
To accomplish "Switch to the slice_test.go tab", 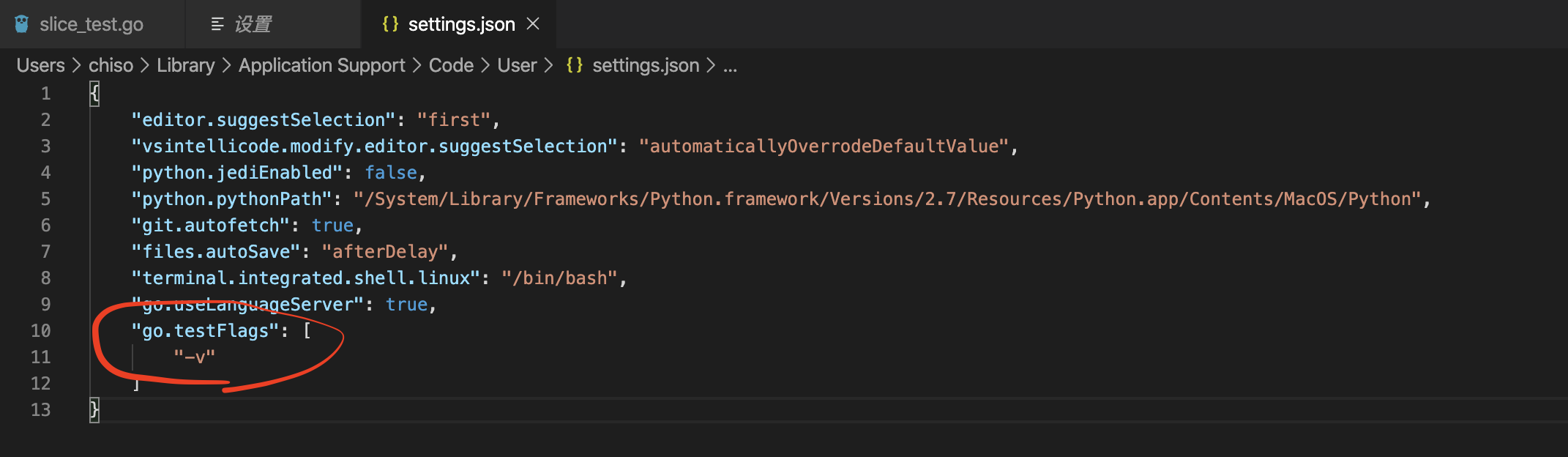I will [x=91, y=24].
